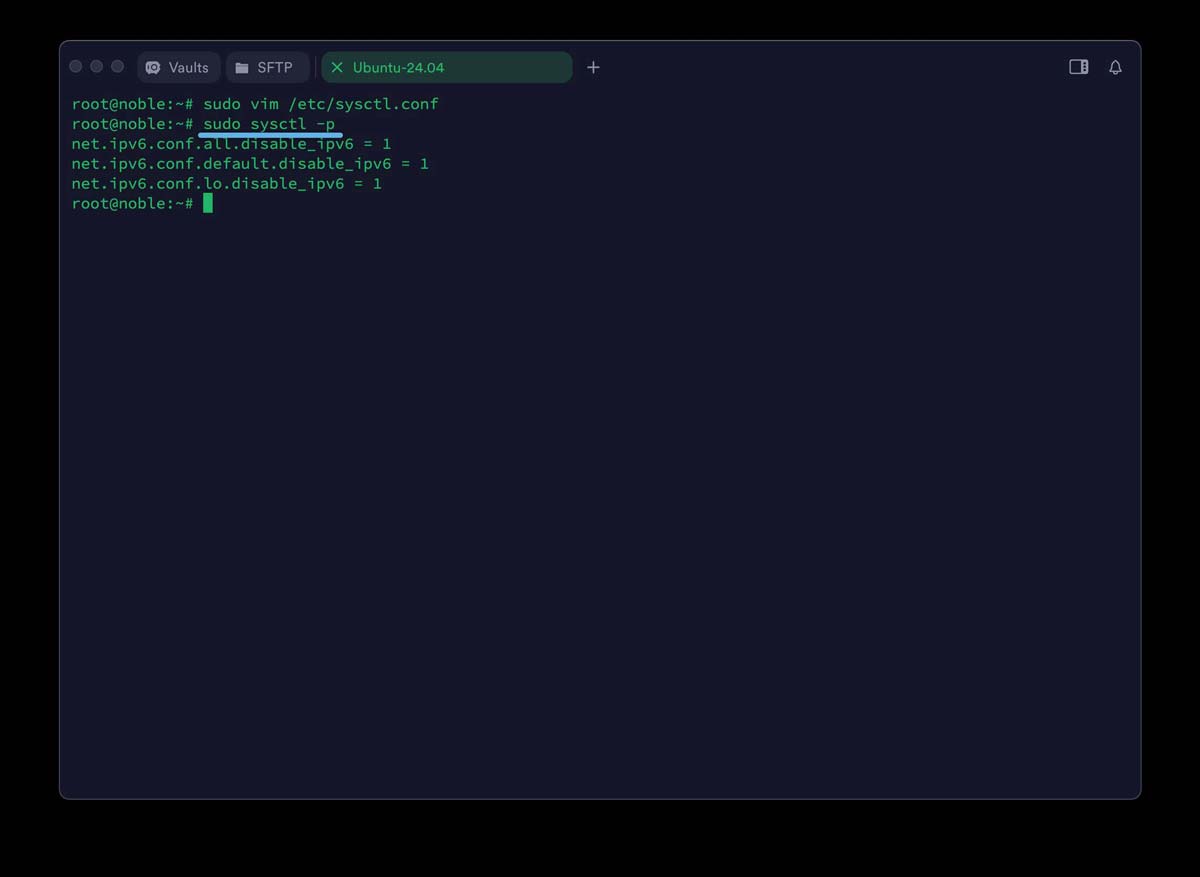Add a new tab with plus button
The height and width of the screenshot is (877, 1200).
pos(593,67)
